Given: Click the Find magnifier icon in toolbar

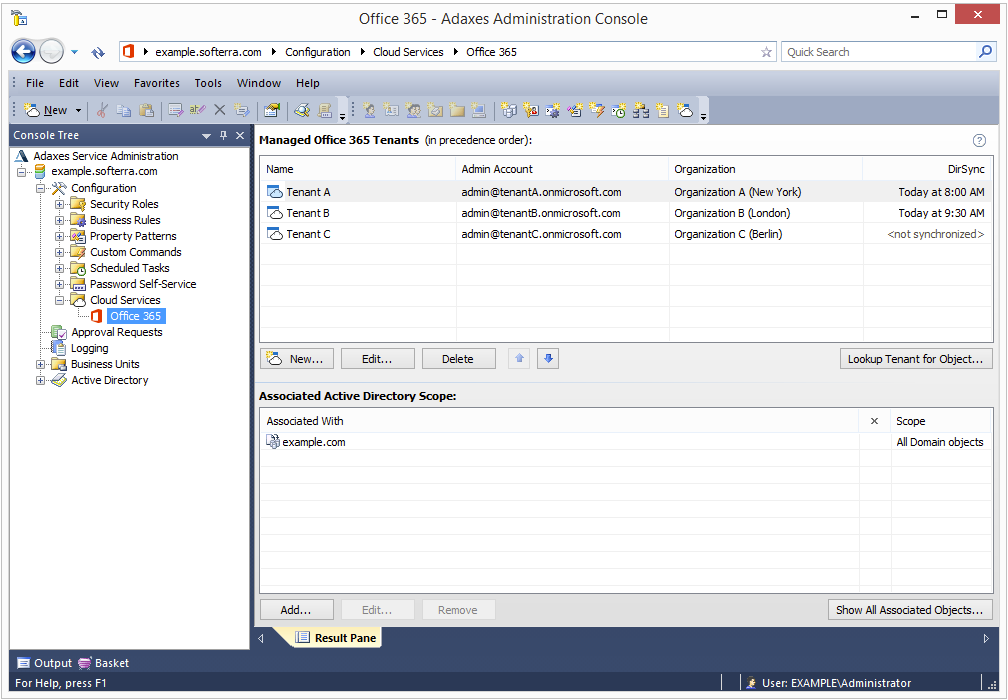Looking at the screenshot, I should tap(302, 111).
